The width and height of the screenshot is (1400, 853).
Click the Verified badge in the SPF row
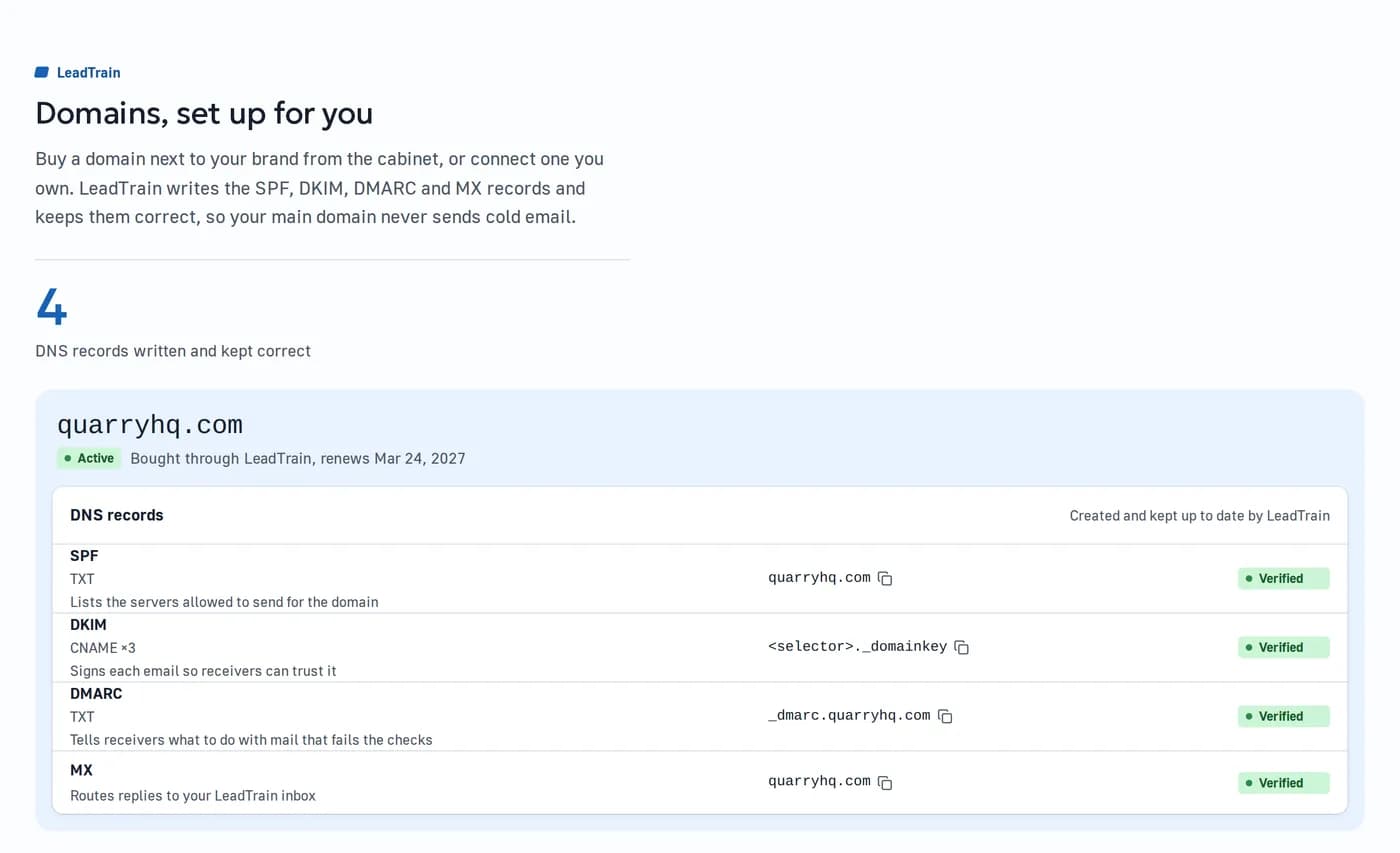point(1284,578)
